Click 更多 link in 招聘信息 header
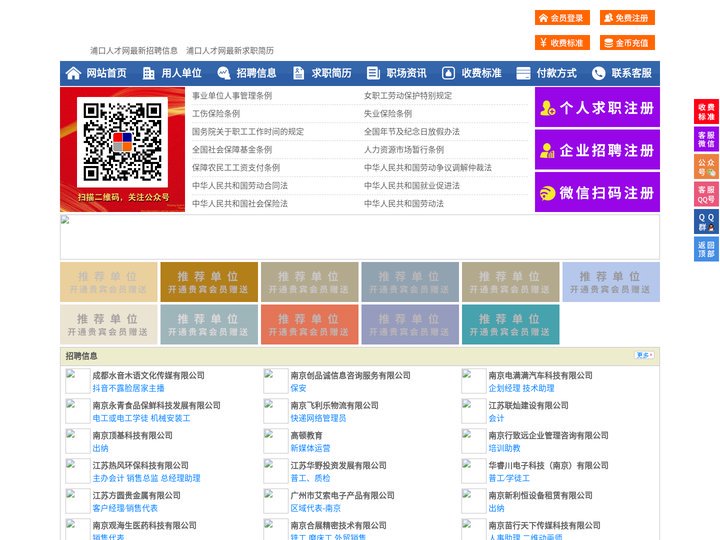The image size is (720, 540). 644,355
